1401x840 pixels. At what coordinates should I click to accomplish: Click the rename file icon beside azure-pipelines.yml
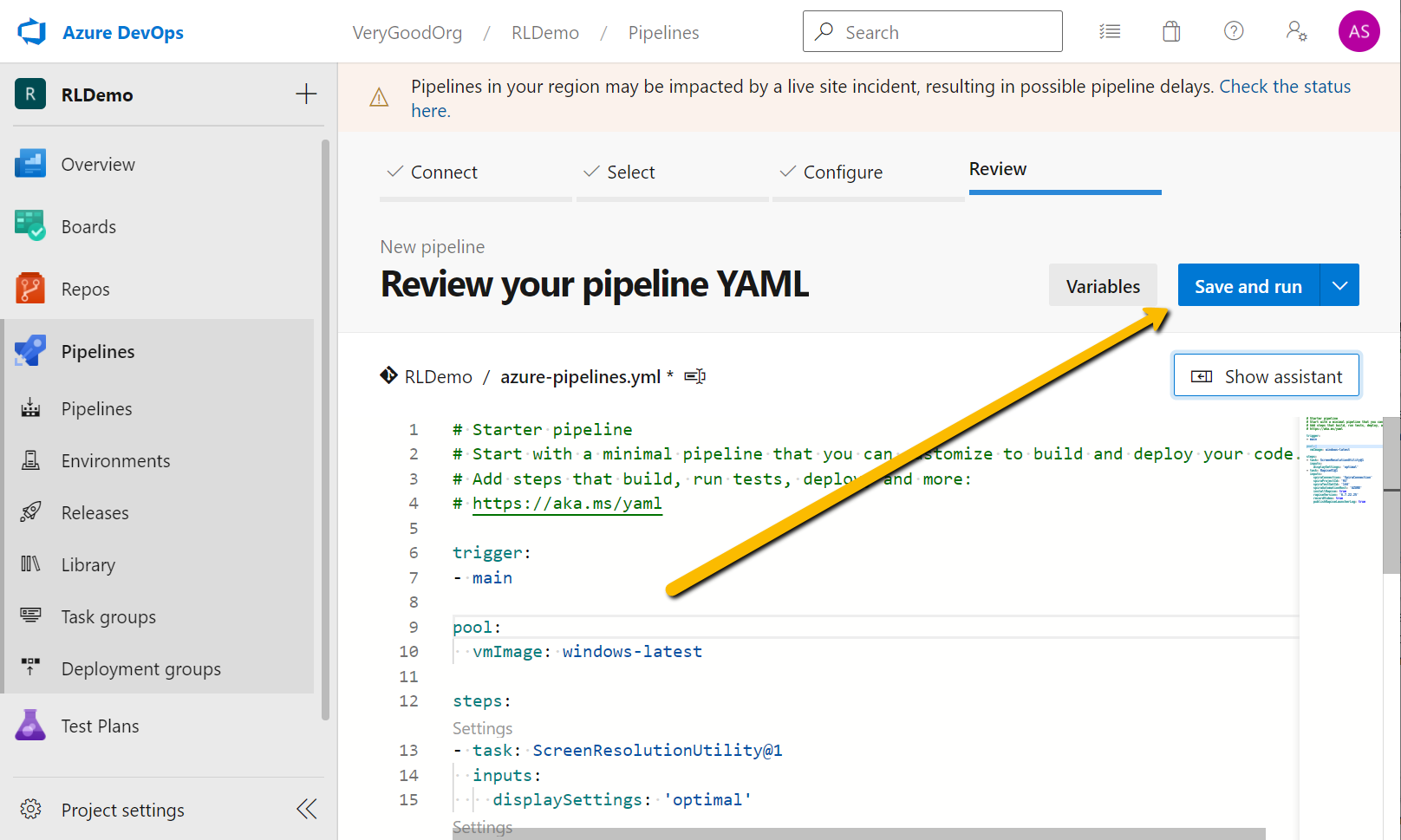[x=695, y=376]
